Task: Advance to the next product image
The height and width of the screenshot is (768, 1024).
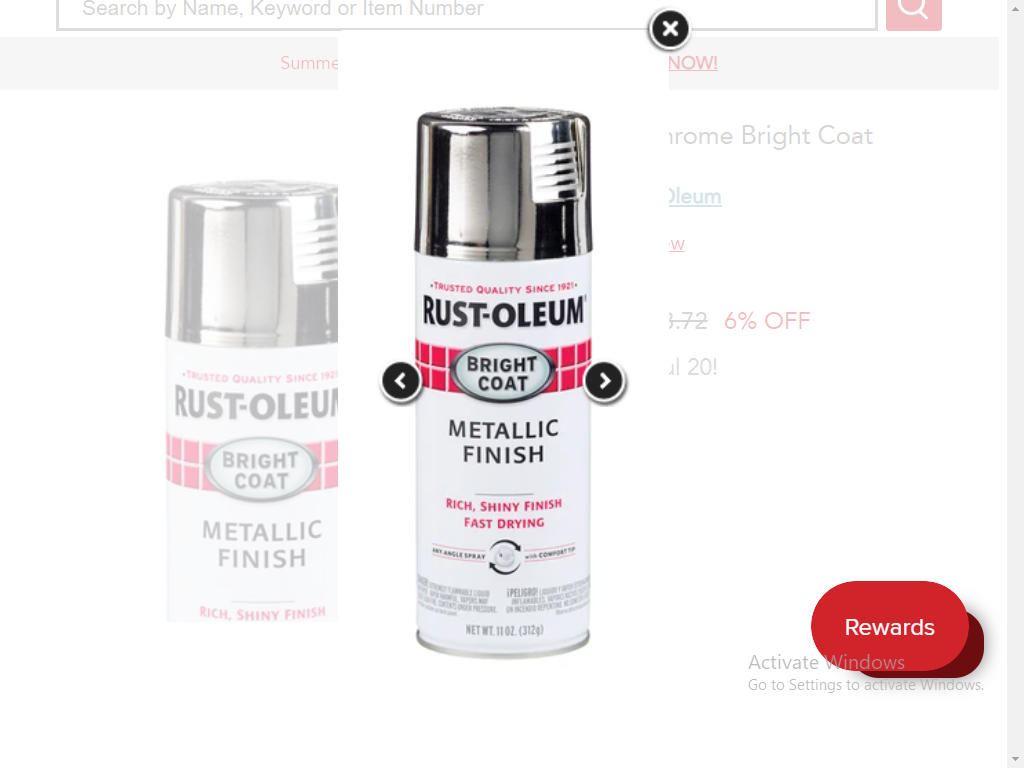Action: click(604, 381)
